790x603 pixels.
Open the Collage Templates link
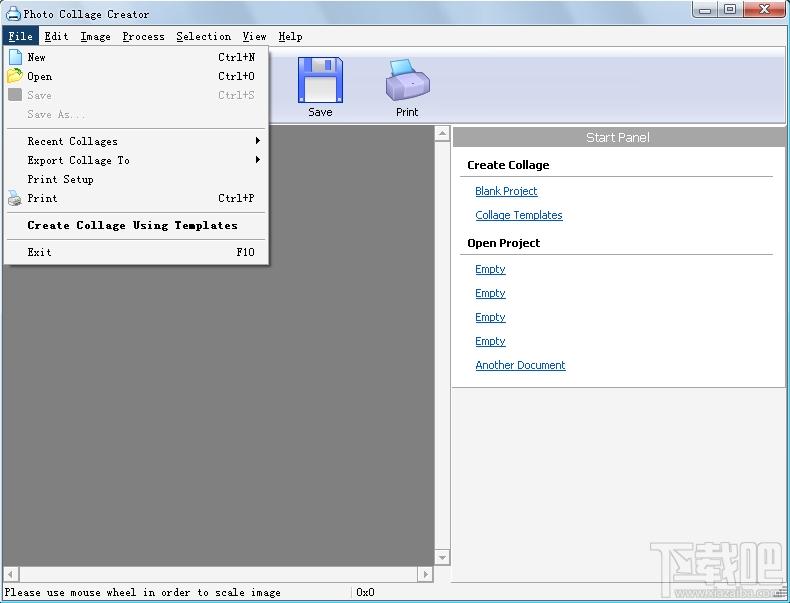[x=519, y=215]
